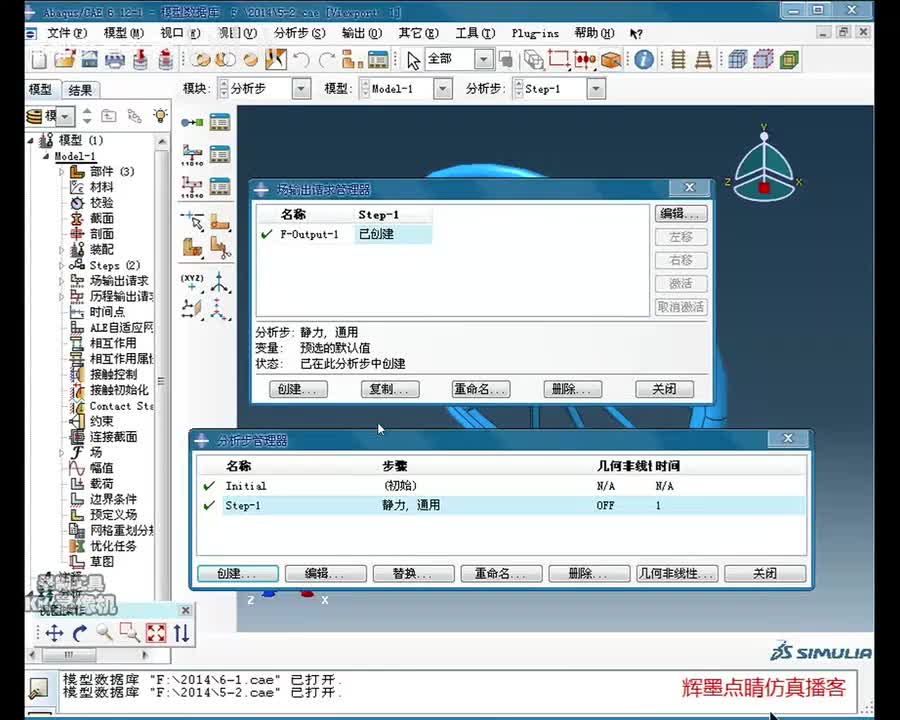Select the Step-1 row in 分析步管理器
The height and width of the screenshot is (720, 900).
click(x=502, y=505)
